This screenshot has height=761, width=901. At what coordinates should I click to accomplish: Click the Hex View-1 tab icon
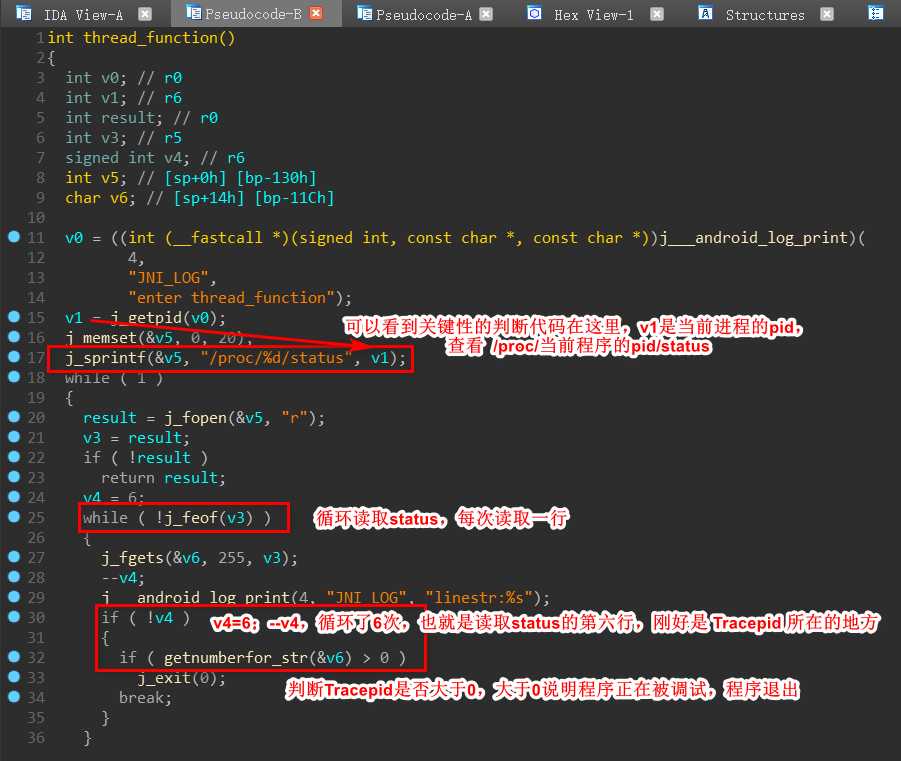(x=534, y=13)
